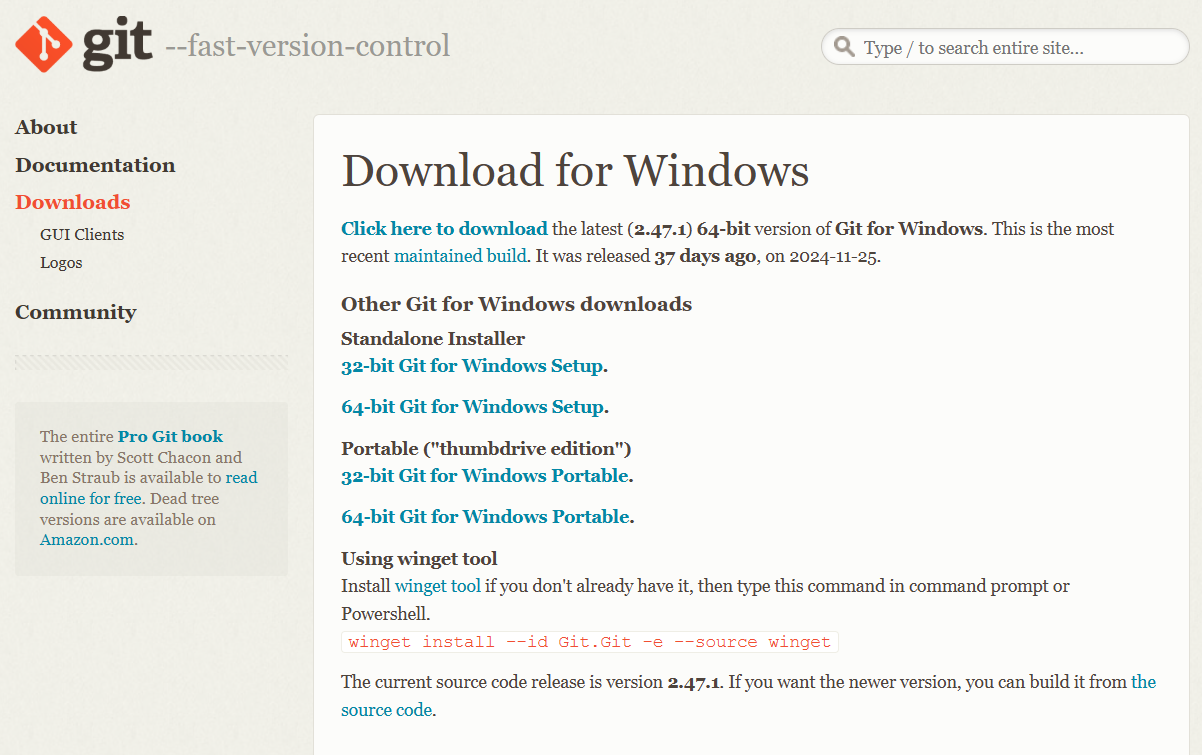This screenshot has height=755, width=1202.
Task: Click the 'Standalone Installer' label
Action: 433,338
